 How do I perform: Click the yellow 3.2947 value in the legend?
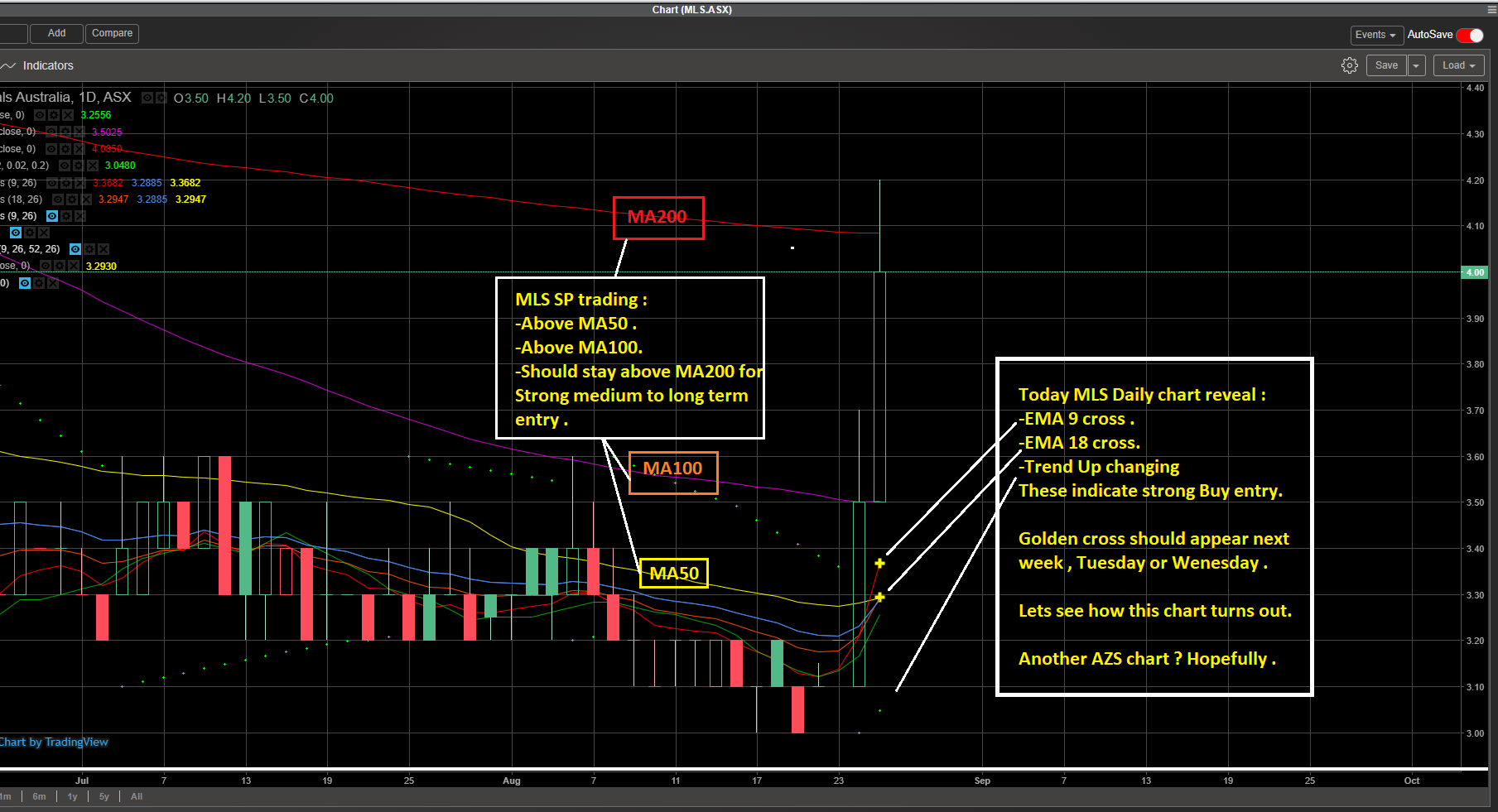tap(190, 199)
